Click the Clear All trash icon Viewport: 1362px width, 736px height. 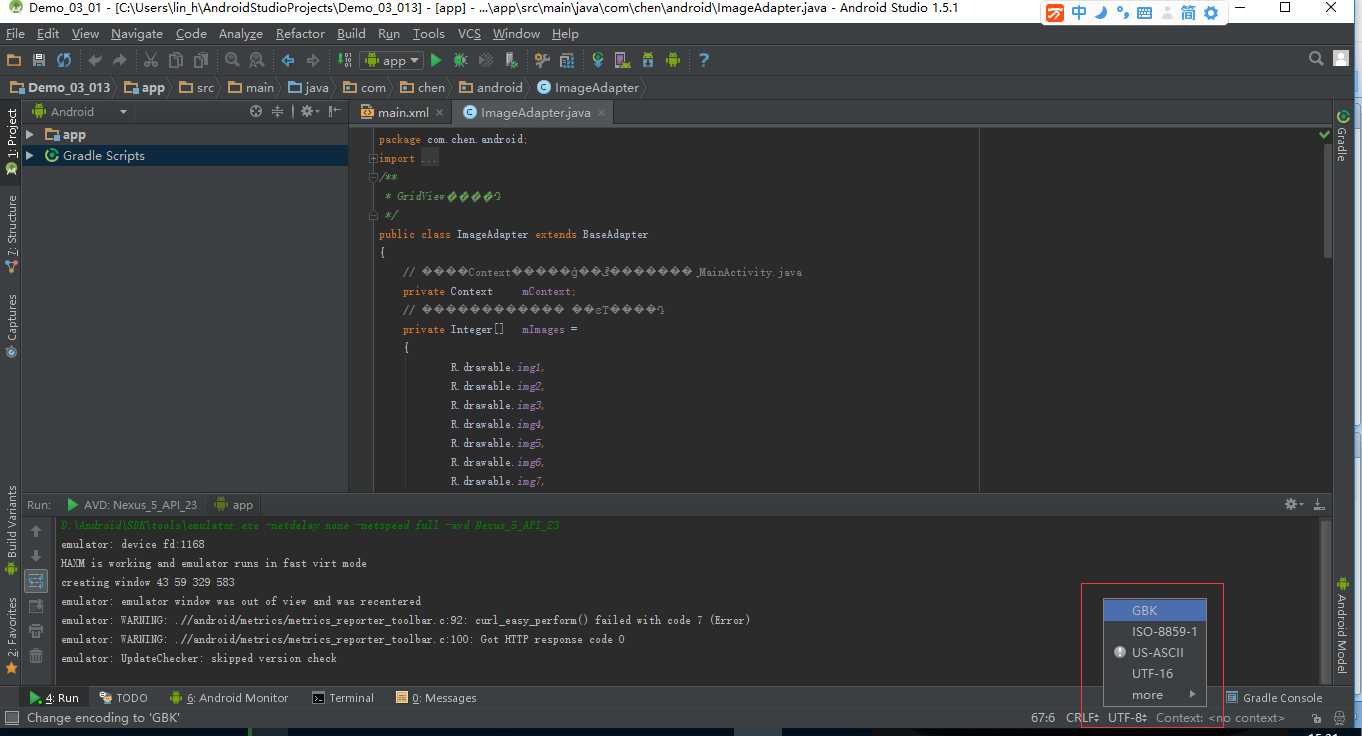(x=36, y=656)
